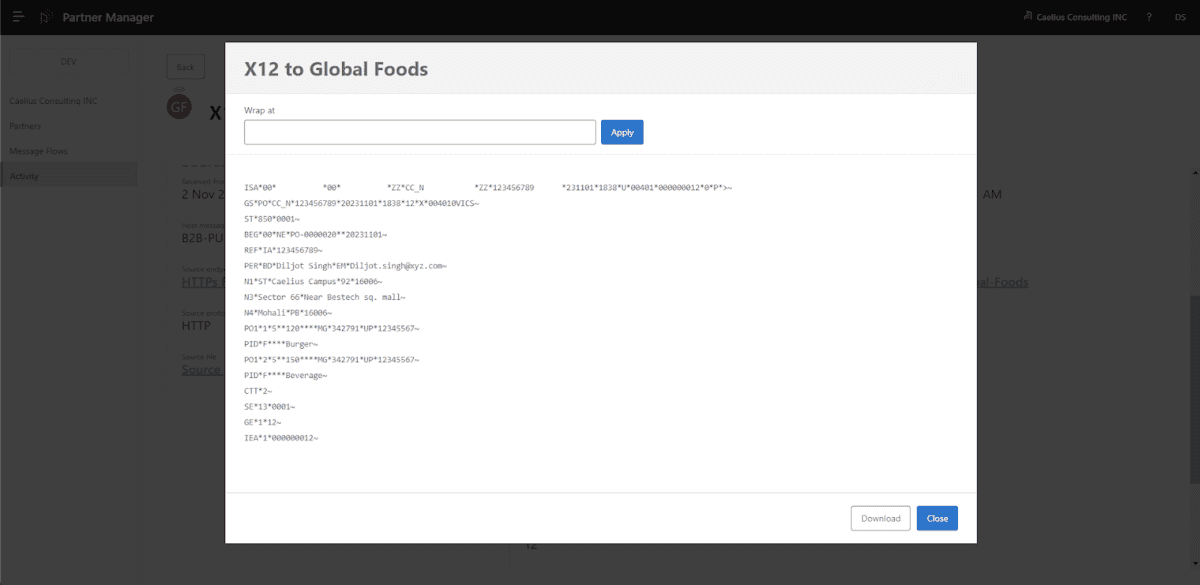This screenshot has width=1200, height=585.
Task: Click the X12 to Global Foods dialog title
Action: pos(336,69)
